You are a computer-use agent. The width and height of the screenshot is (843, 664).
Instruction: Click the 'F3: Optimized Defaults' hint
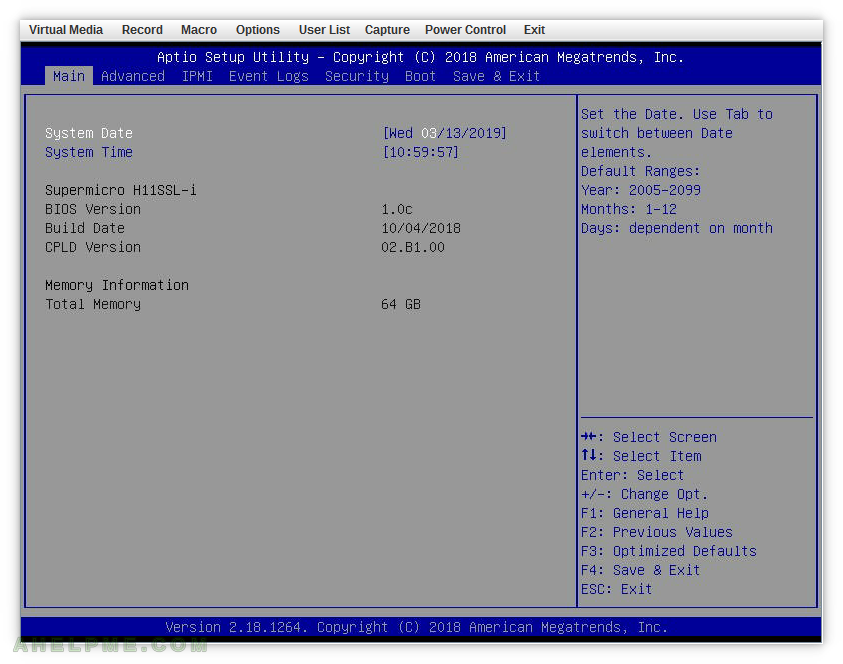click(669, 551)
